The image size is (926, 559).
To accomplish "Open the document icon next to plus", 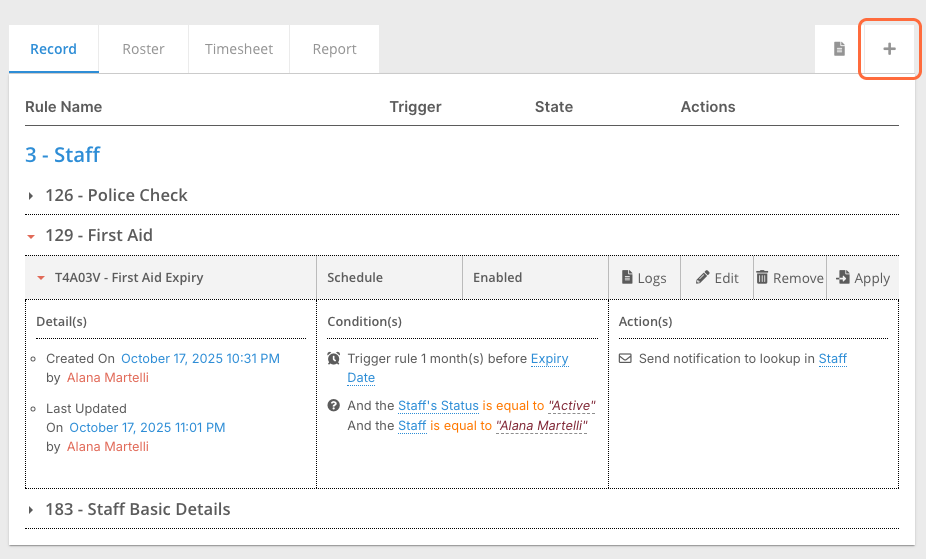I will 839,49.
